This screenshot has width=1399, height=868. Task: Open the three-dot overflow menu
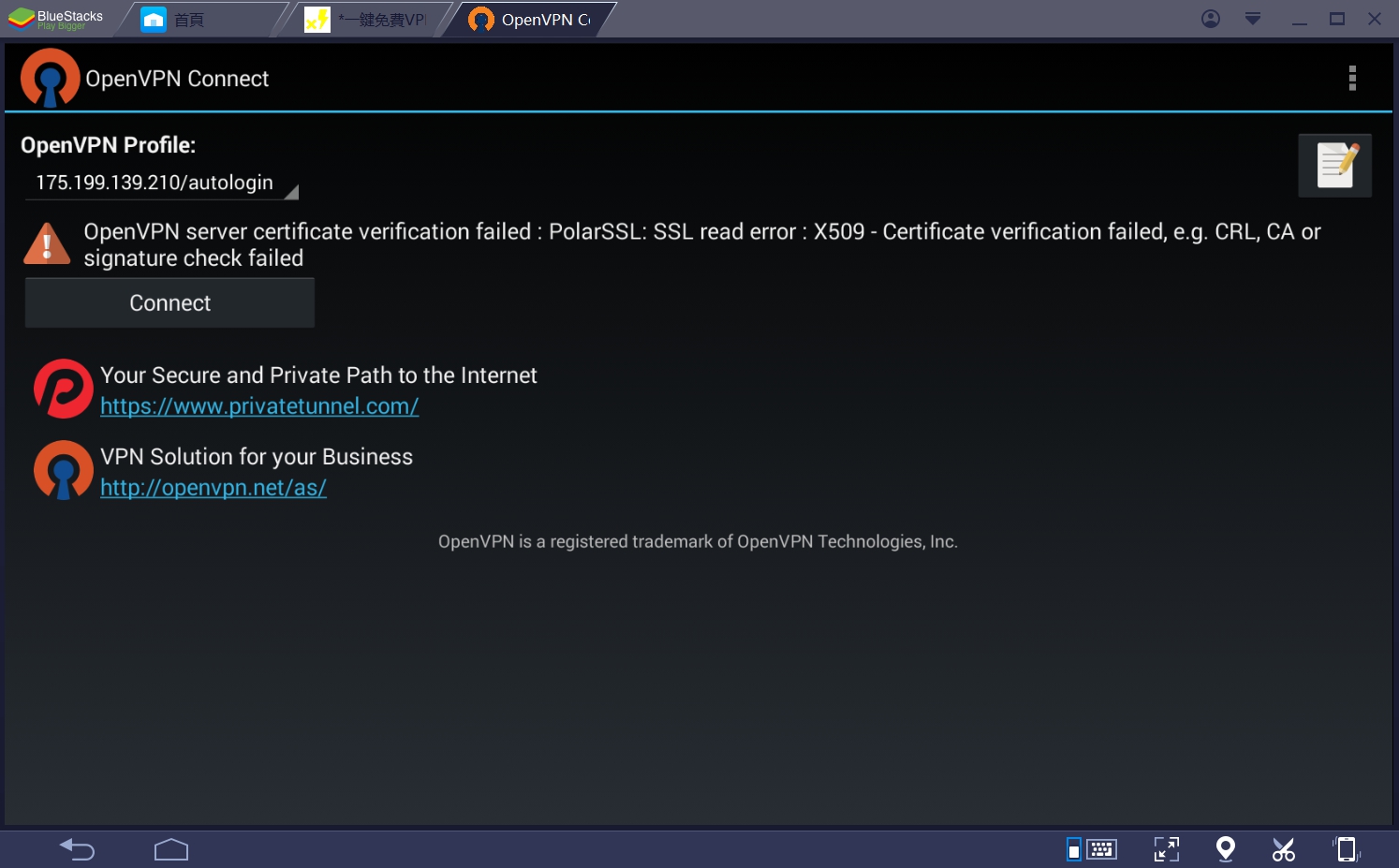[1352, 78]
